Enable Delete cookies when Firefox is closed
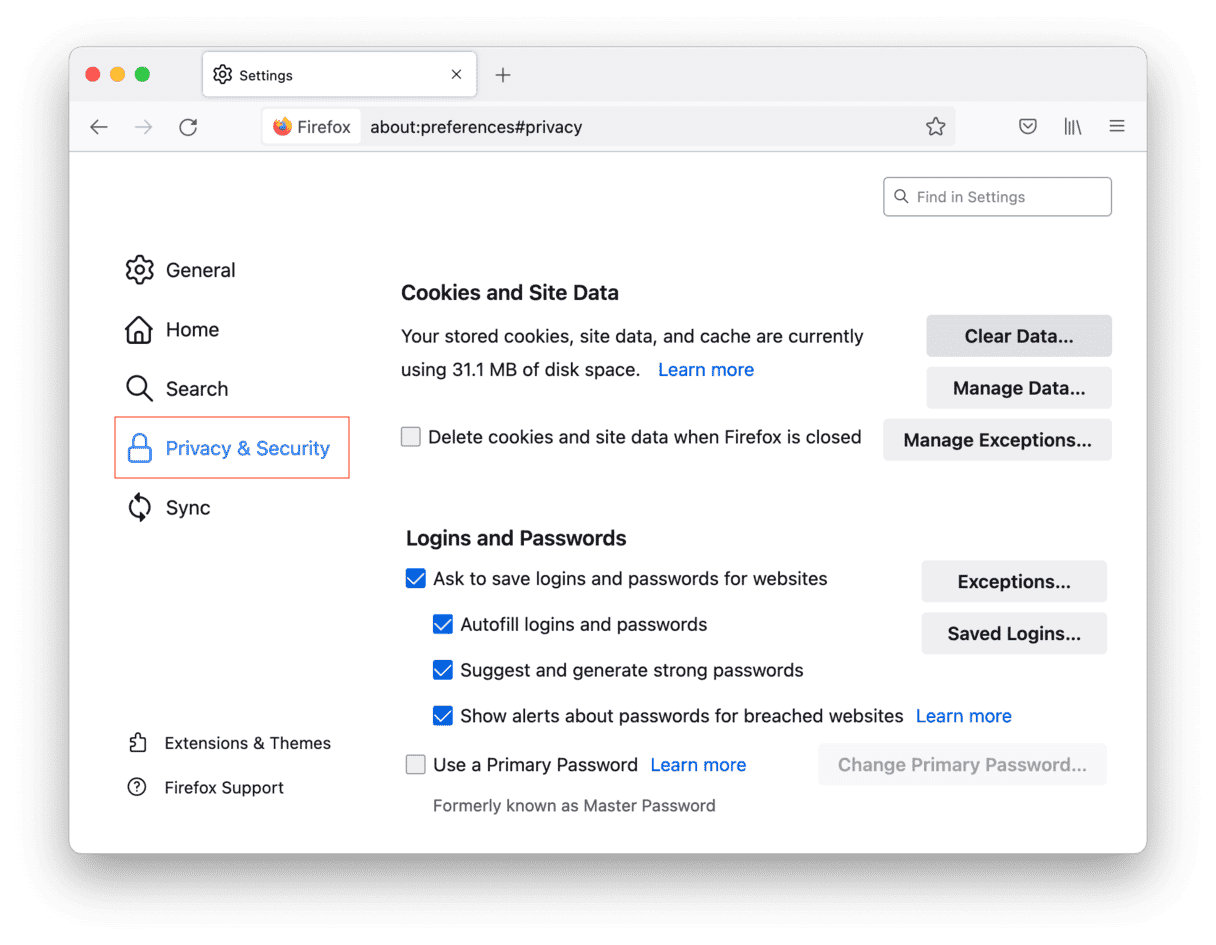The width and height of the screenshot is (1216, 945). point(411,437)
